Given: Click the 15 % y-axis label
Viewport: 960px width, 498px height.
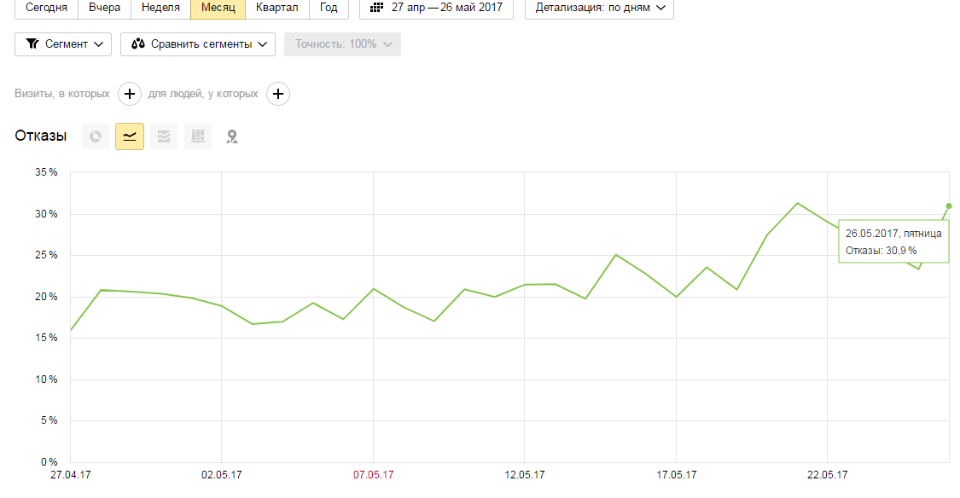Looking at the screenshot, I should tap(47, 338).
